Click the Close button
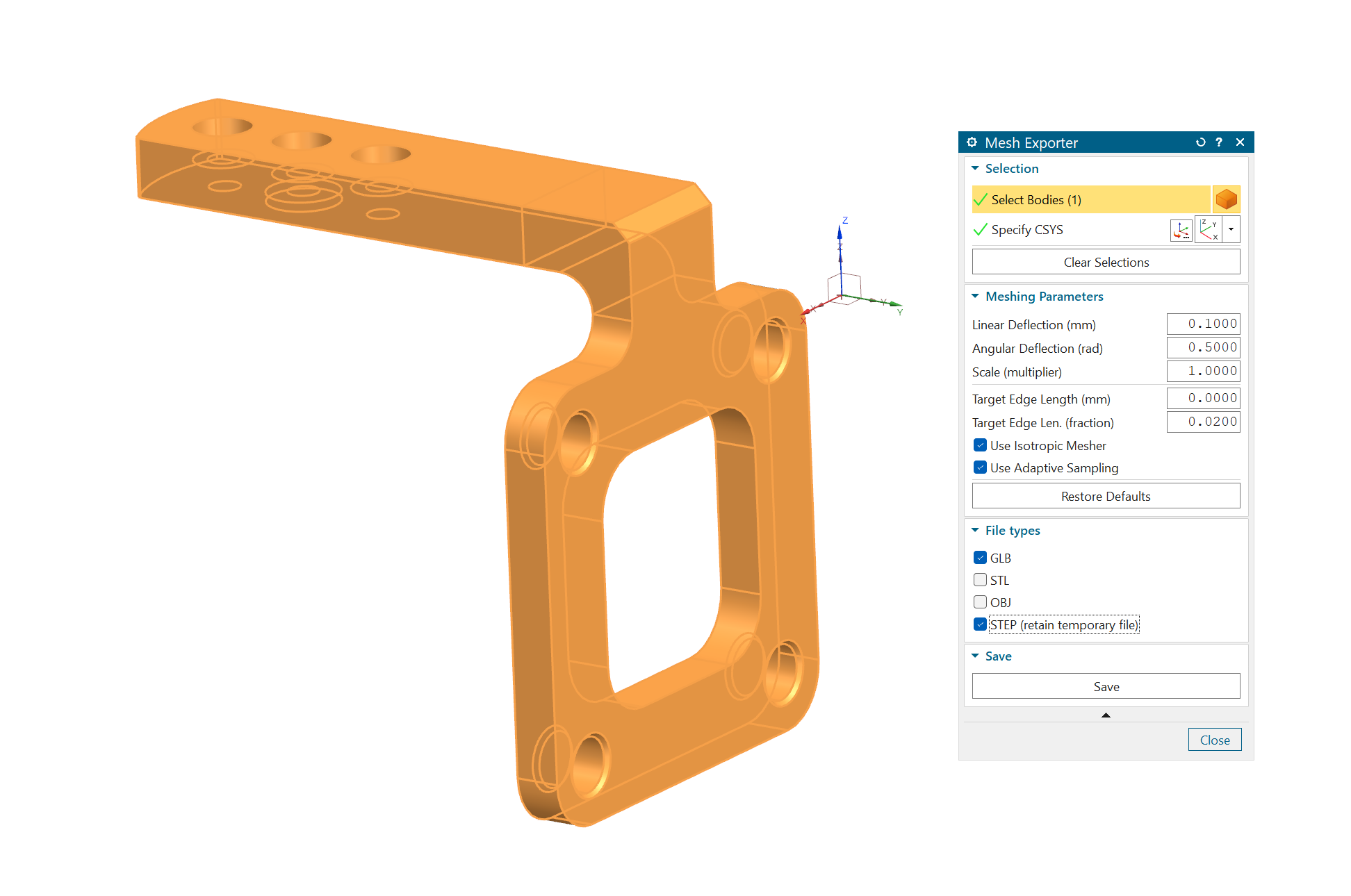The height and width of the screenshot is (896, 1351). tap(1214, 740)
